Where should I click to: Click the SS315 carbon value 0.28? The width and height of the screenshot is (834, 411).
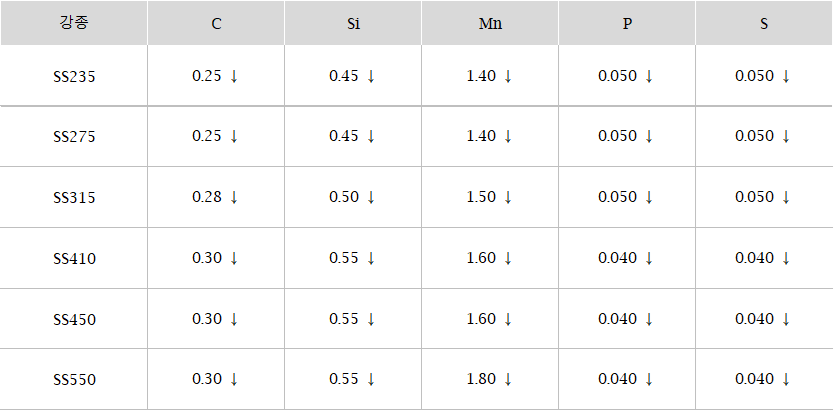coord(206,197)
